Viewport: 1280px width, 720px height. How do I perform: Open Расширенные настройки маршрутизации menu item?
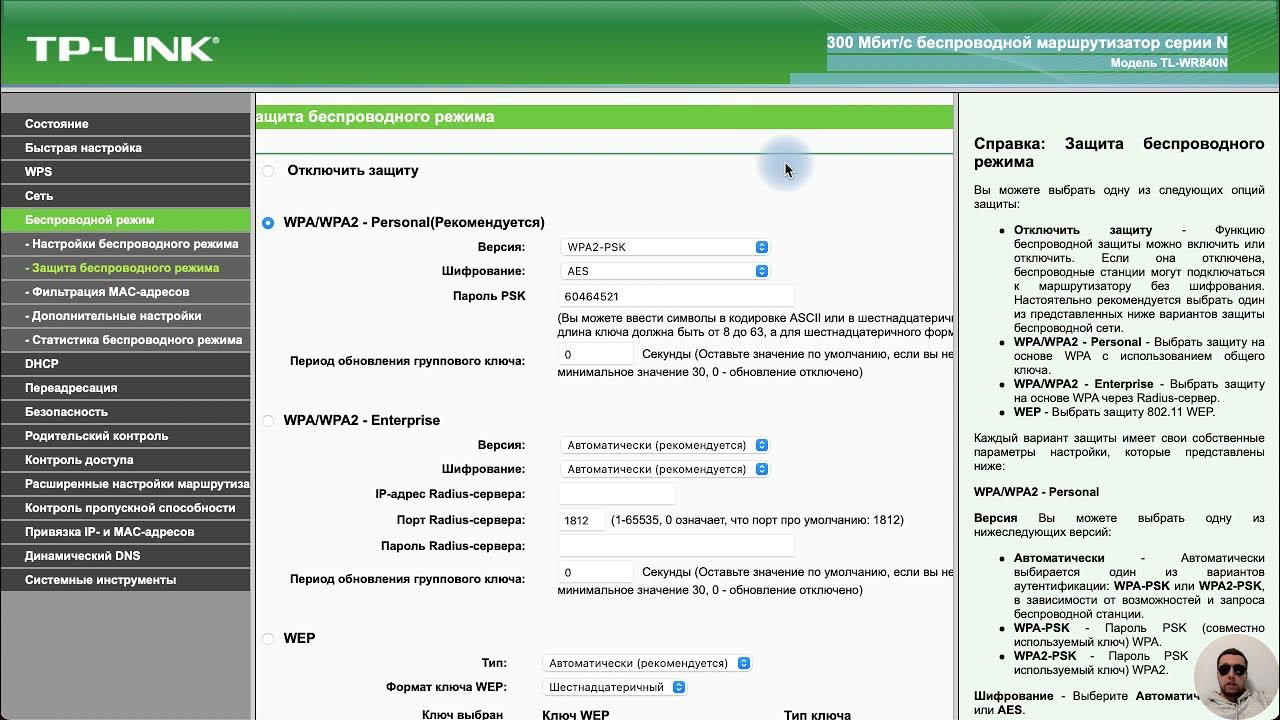[x=125, y=484]
